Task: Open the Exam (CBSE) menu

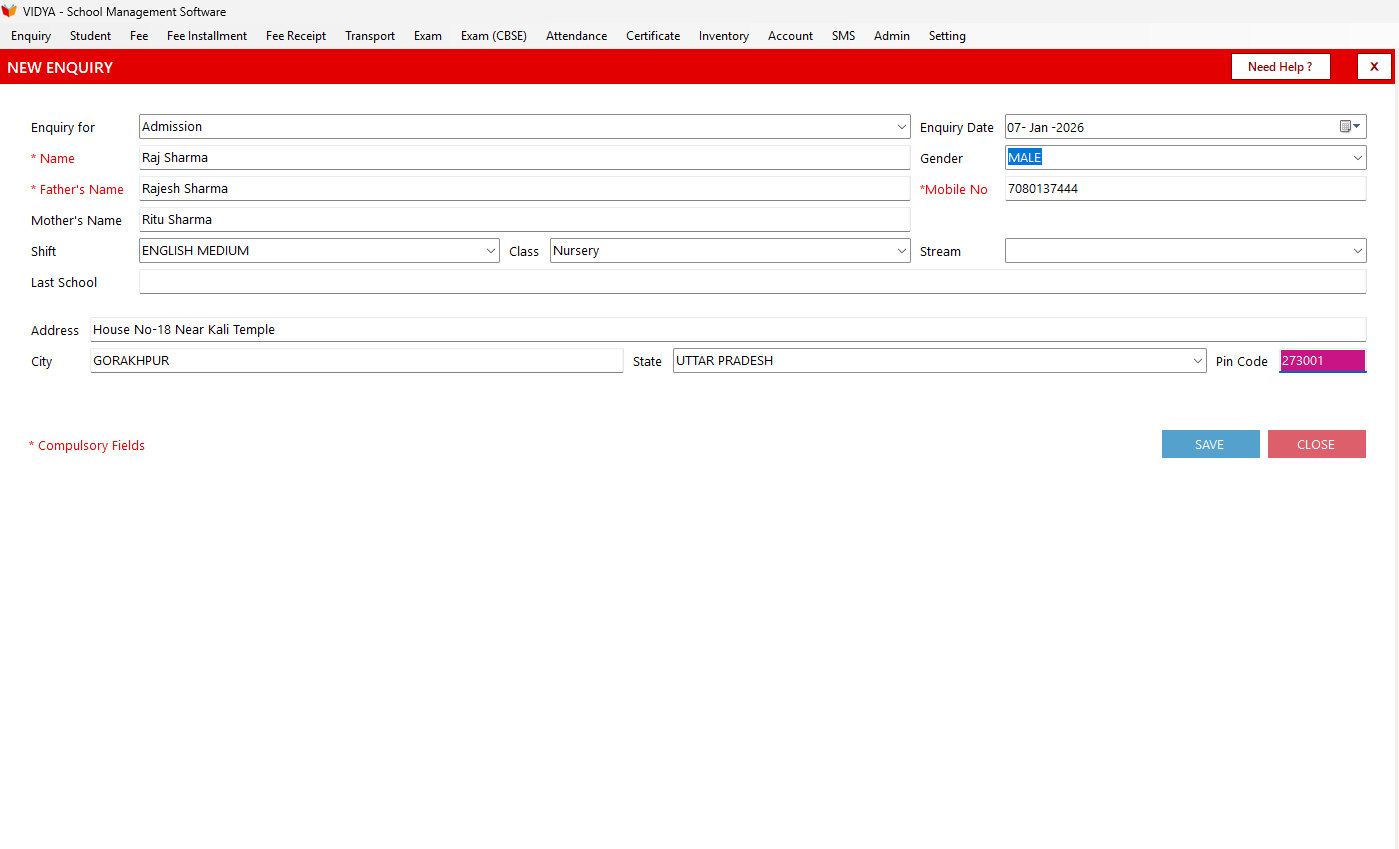Action: [x=494, y=36]
